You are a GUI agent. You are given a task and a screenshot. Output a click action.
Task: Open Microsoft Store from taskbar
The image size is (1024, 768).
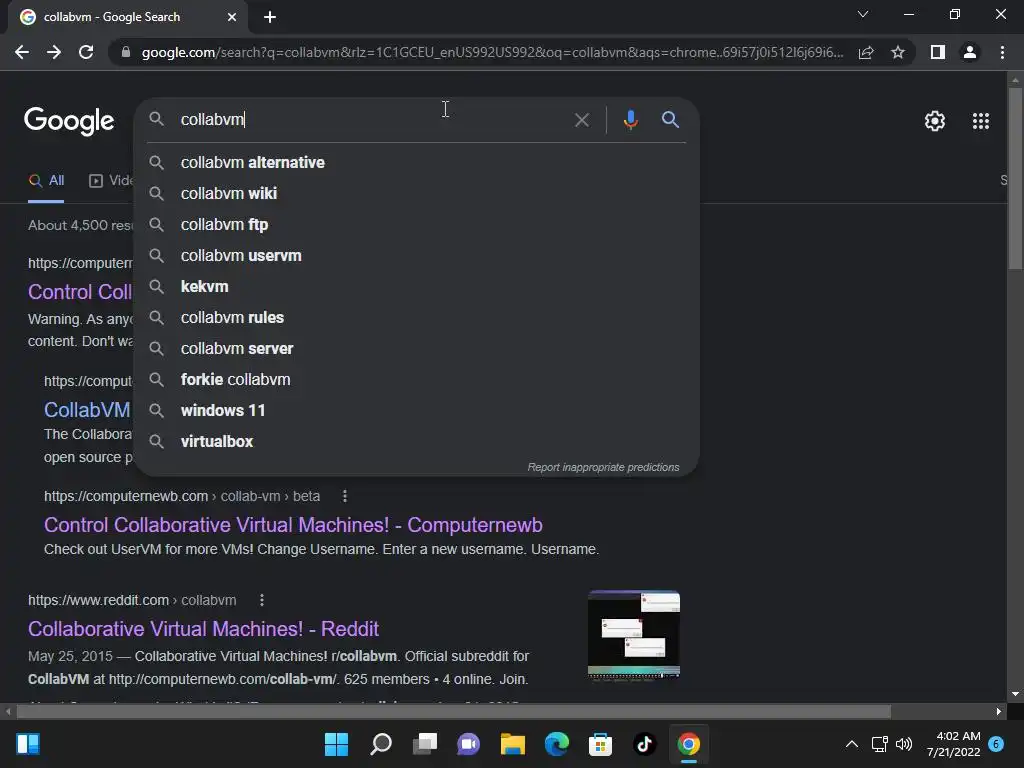600,744
